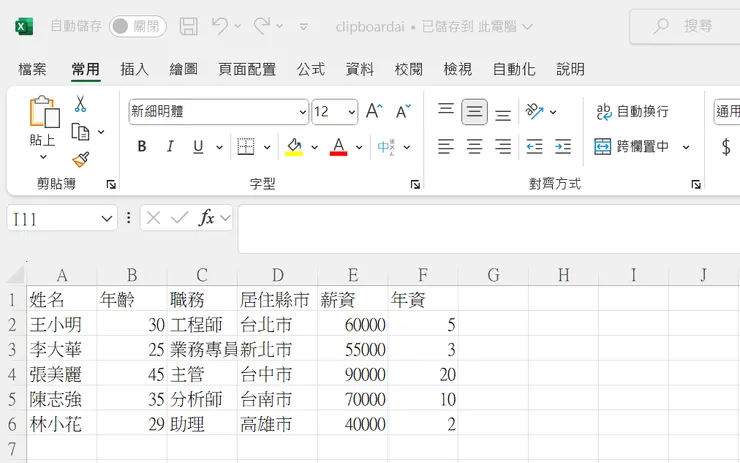This screenshot has height=463, width=740.
Task: Click the accounting format dollar icon
Action: click(x=726, y=147)
